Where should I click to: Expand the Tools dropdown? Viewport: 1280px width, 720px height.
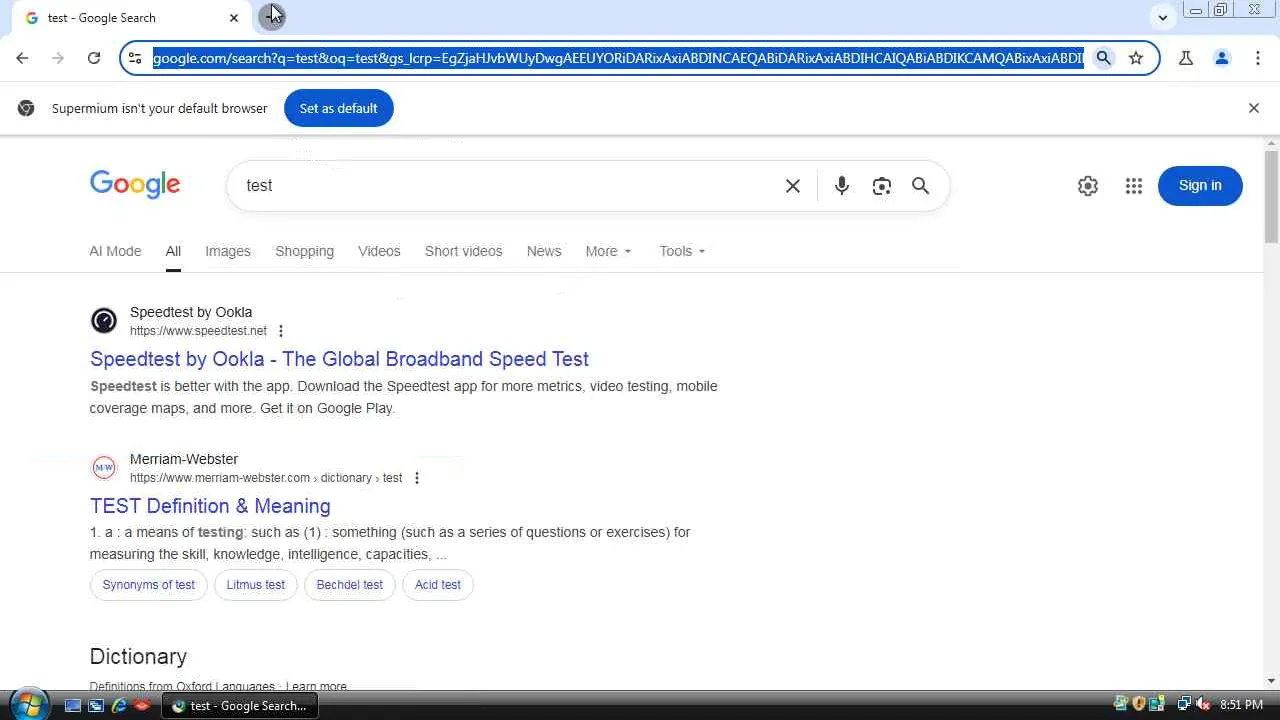(x=683, y=251)
